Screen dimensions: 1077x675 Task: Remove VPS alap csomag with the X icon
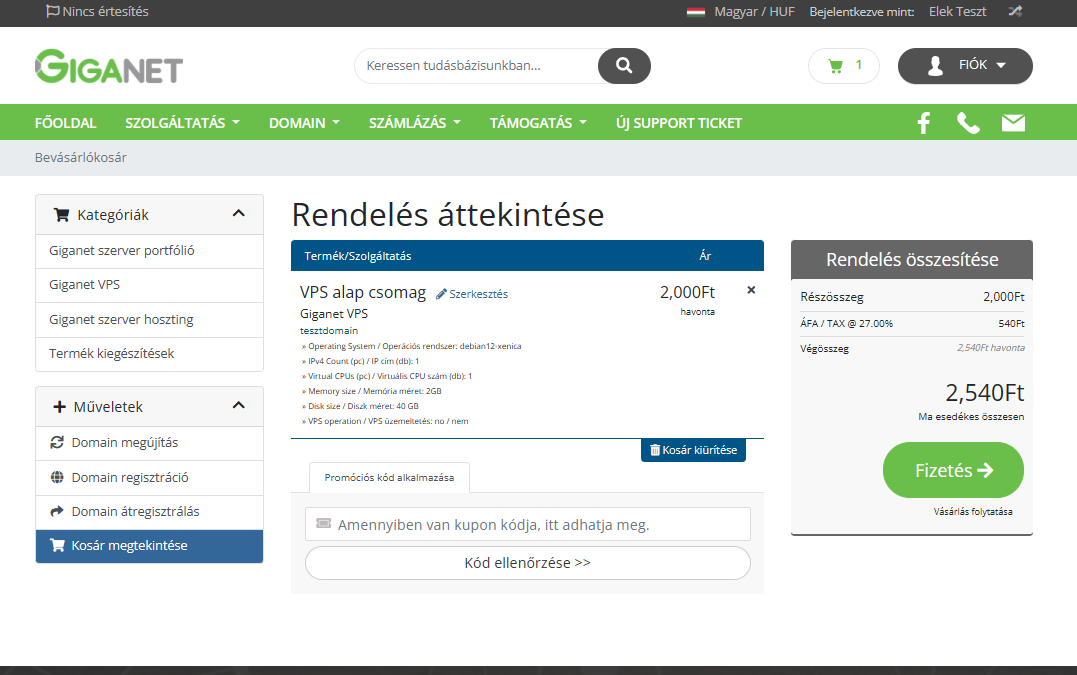click(x=751, y=290)
